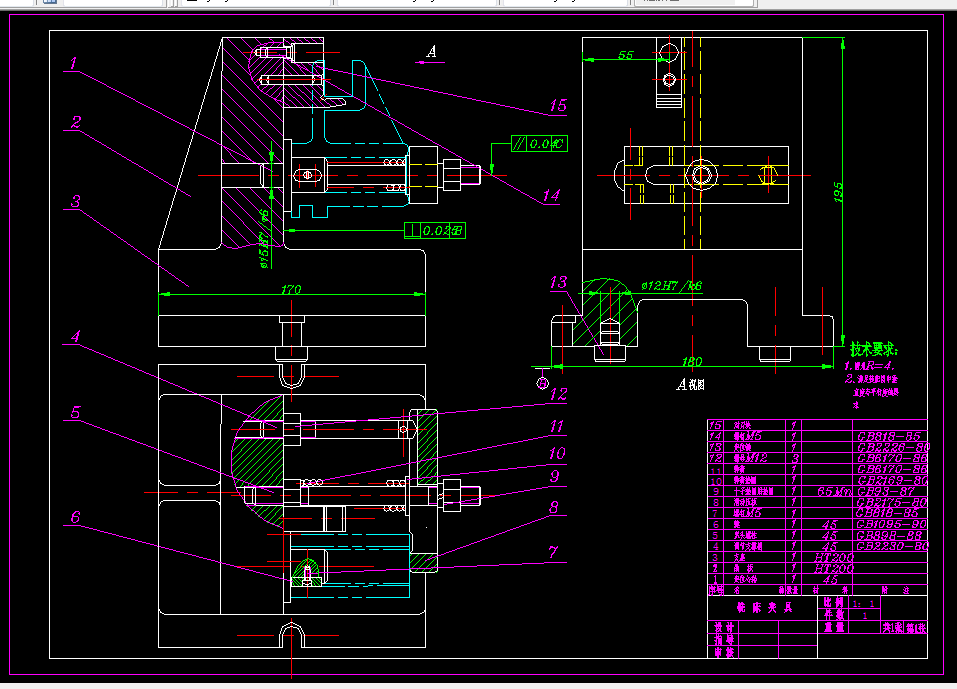The width and height of the screenshot is (957, 689).
Task: Click 'GB93-87' in parts list
Action: point(886,491)
